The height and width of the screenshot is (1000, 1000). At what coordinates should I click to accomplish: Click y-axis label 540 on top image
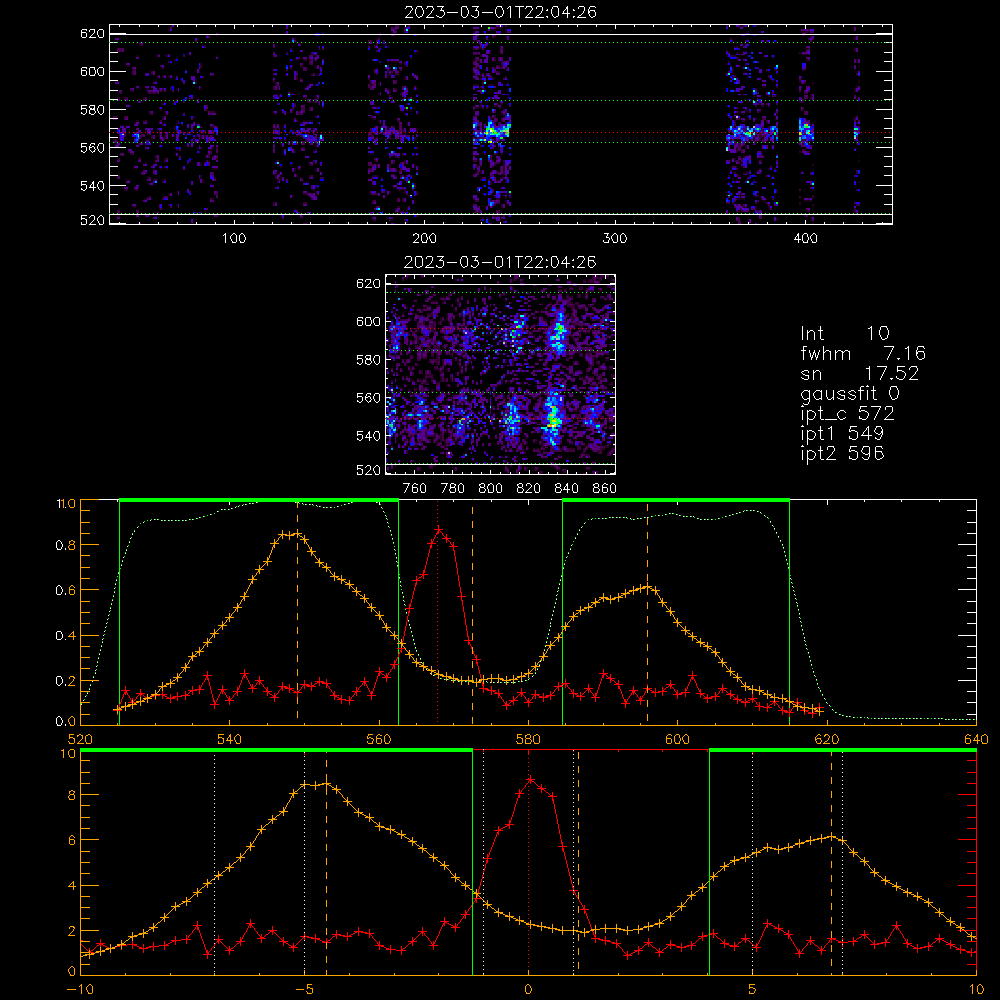[x=92, y=186]
